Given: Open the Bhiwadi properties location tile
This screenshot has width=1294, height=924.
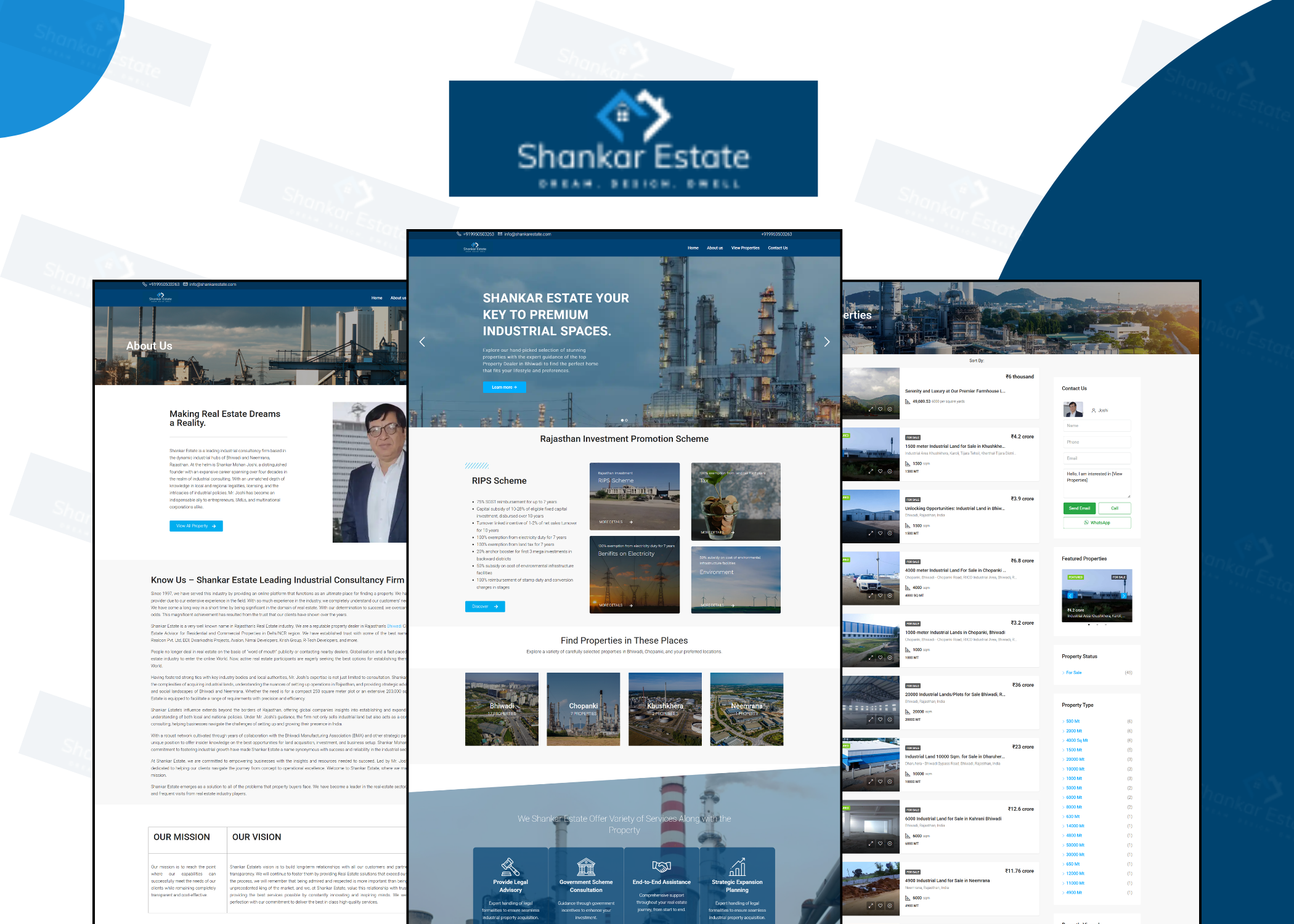Looking at the screenshot, I should tap(502, 709).
